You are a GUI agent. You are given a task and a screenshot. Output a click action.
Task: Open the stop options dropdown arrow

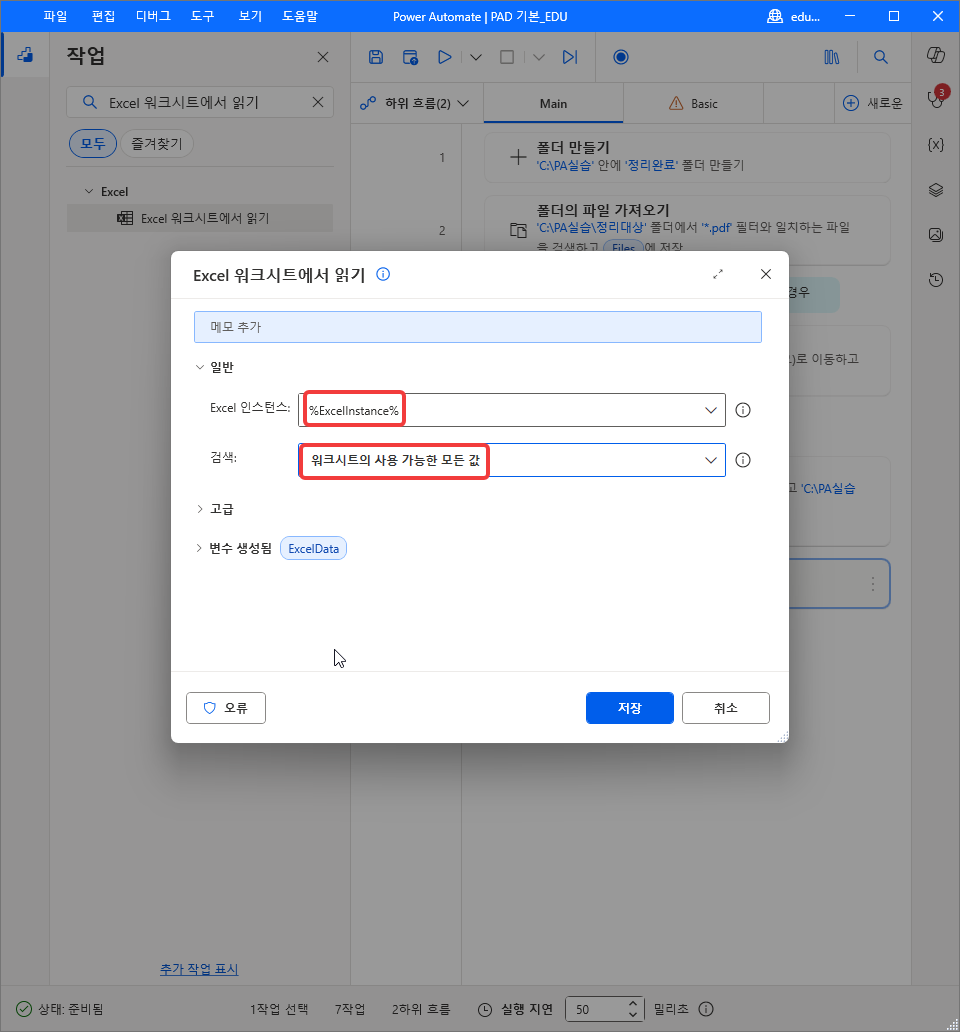tap(538, 57)
